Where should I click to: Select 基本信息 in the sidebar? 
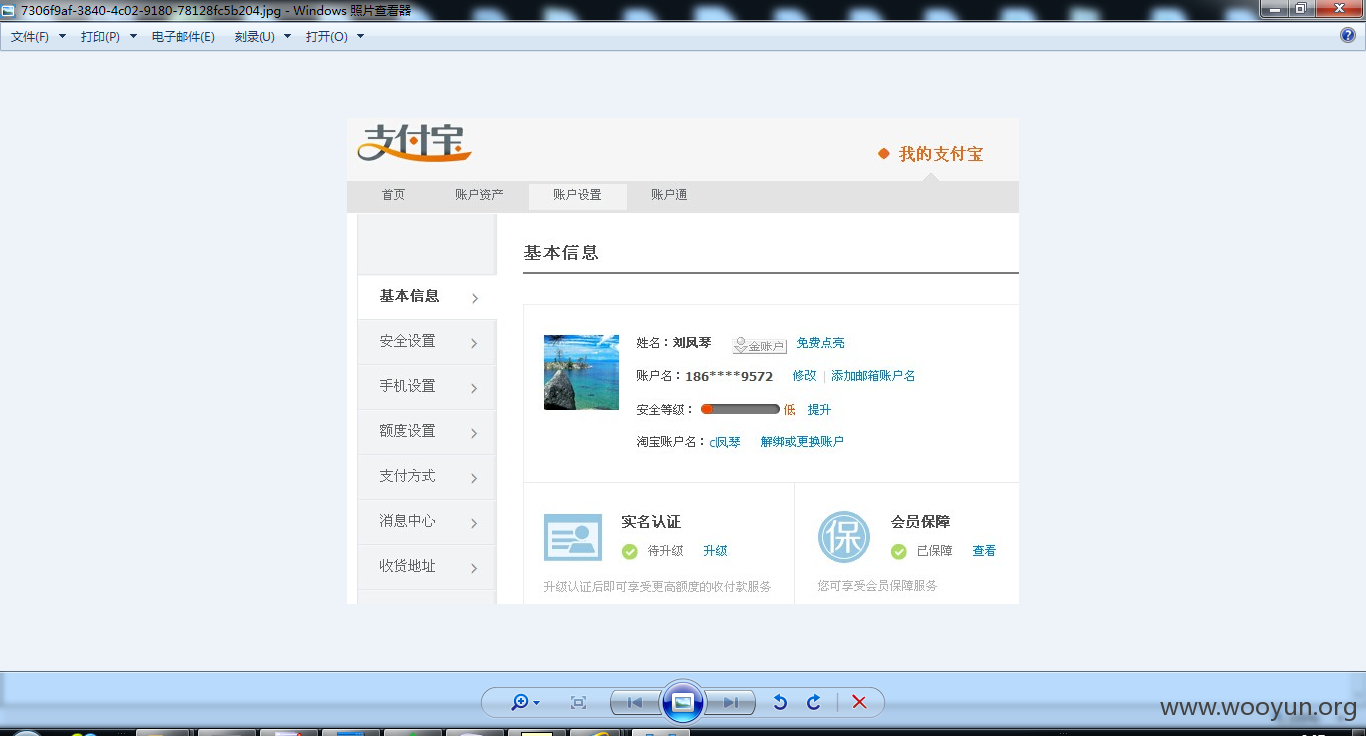(x=427, y=297)
